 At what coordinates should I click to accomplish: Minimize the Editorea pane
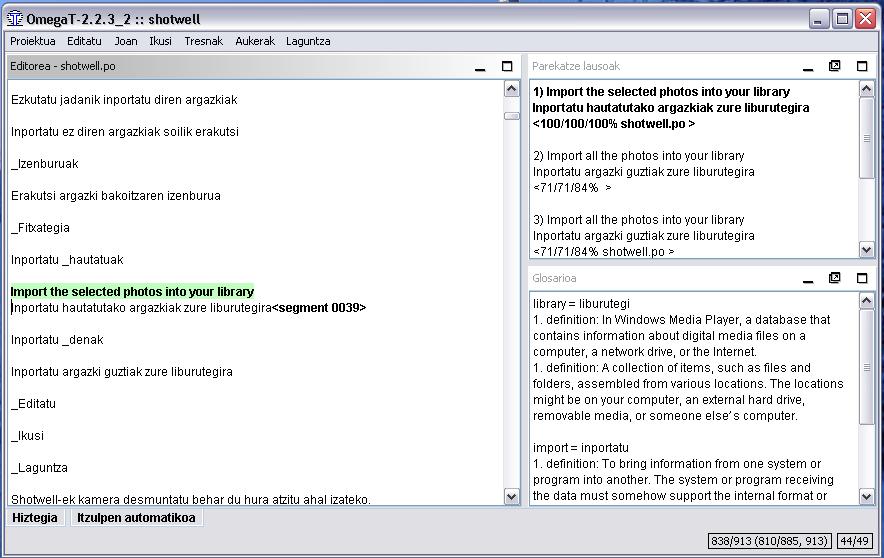point(480,67)
